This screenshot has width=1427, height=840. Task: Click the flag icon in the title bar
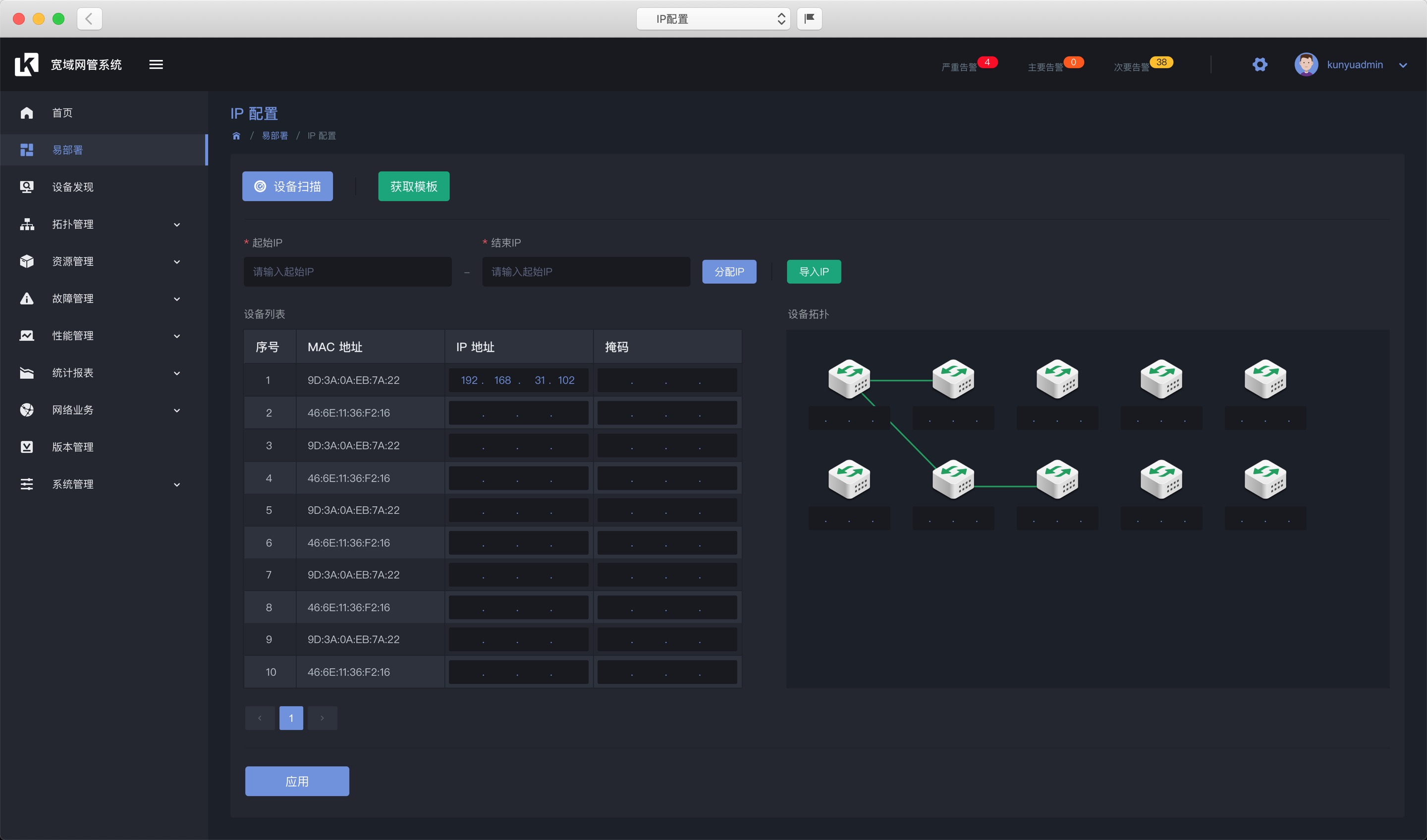pyautogui.click(x=809, y=19)
